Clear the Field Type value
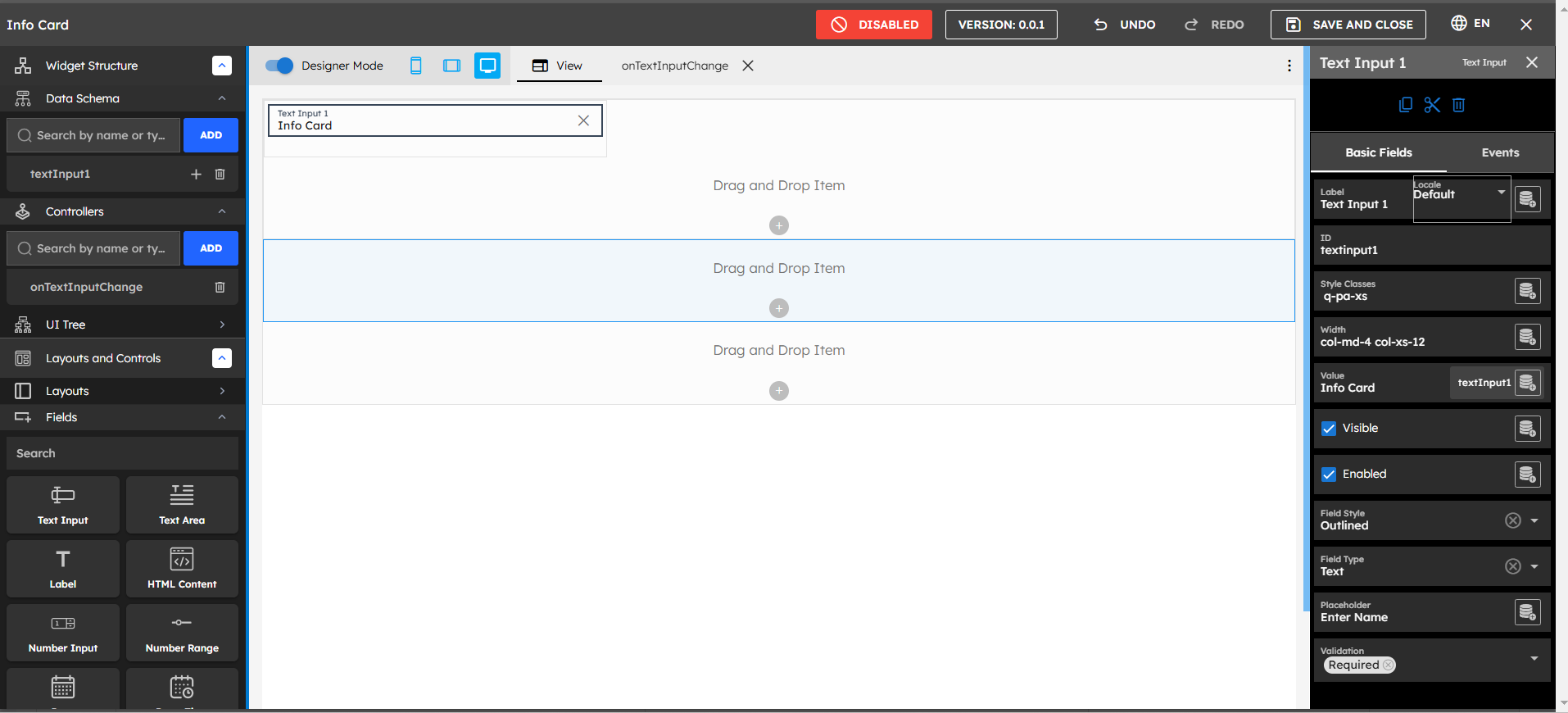 [1513, 566]
